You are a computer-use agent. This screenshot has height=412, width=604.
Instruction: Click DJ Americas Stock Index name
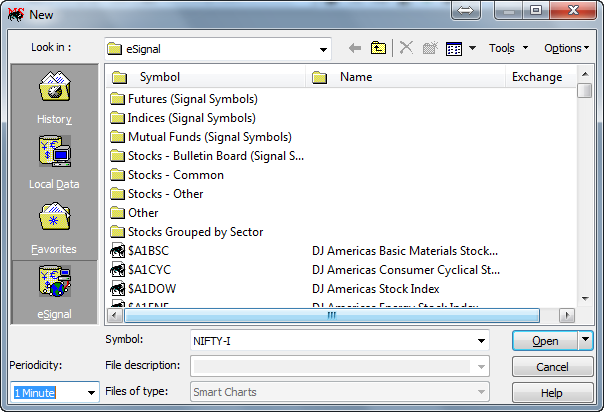pos(376,289)
